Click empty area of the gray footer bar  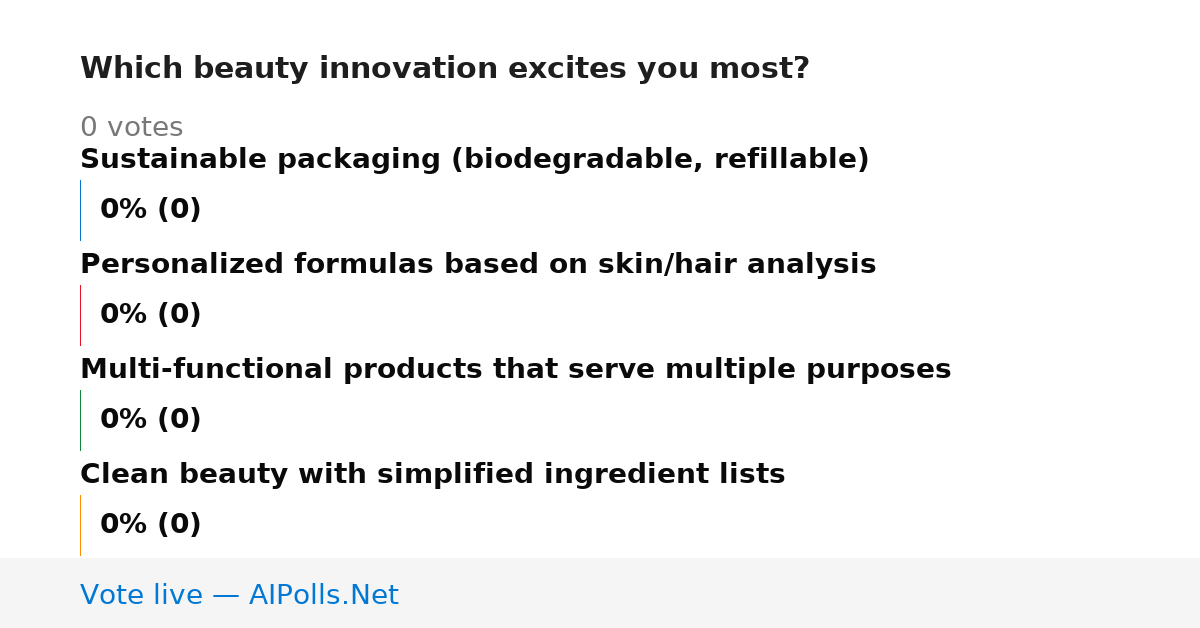[x=800, y=593]
